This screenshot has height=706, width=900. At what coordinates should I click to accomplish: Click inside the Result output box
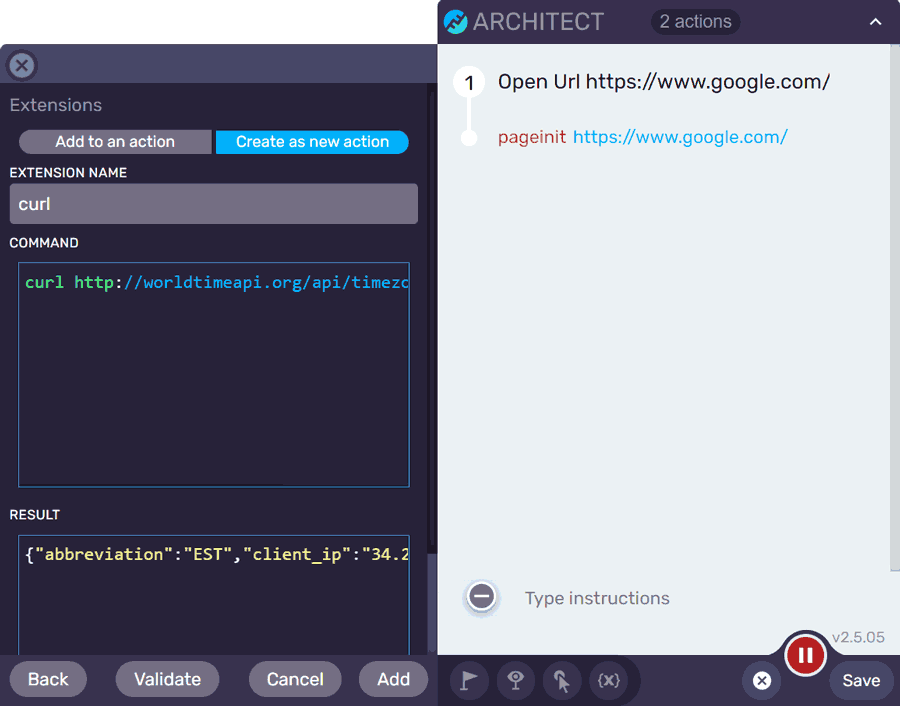214,595
